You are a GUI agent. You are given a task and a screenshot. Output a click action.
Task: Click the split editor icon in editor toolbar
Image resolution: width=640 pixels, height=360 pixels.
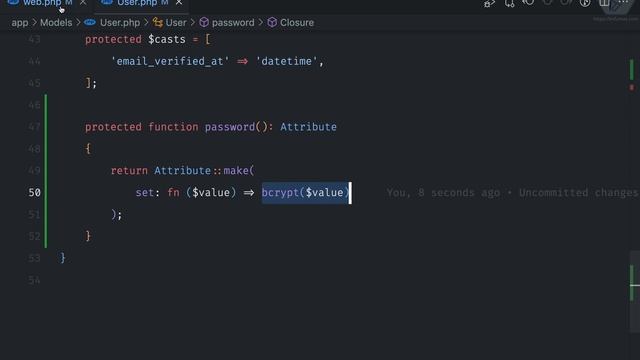[x=604, y=3]
